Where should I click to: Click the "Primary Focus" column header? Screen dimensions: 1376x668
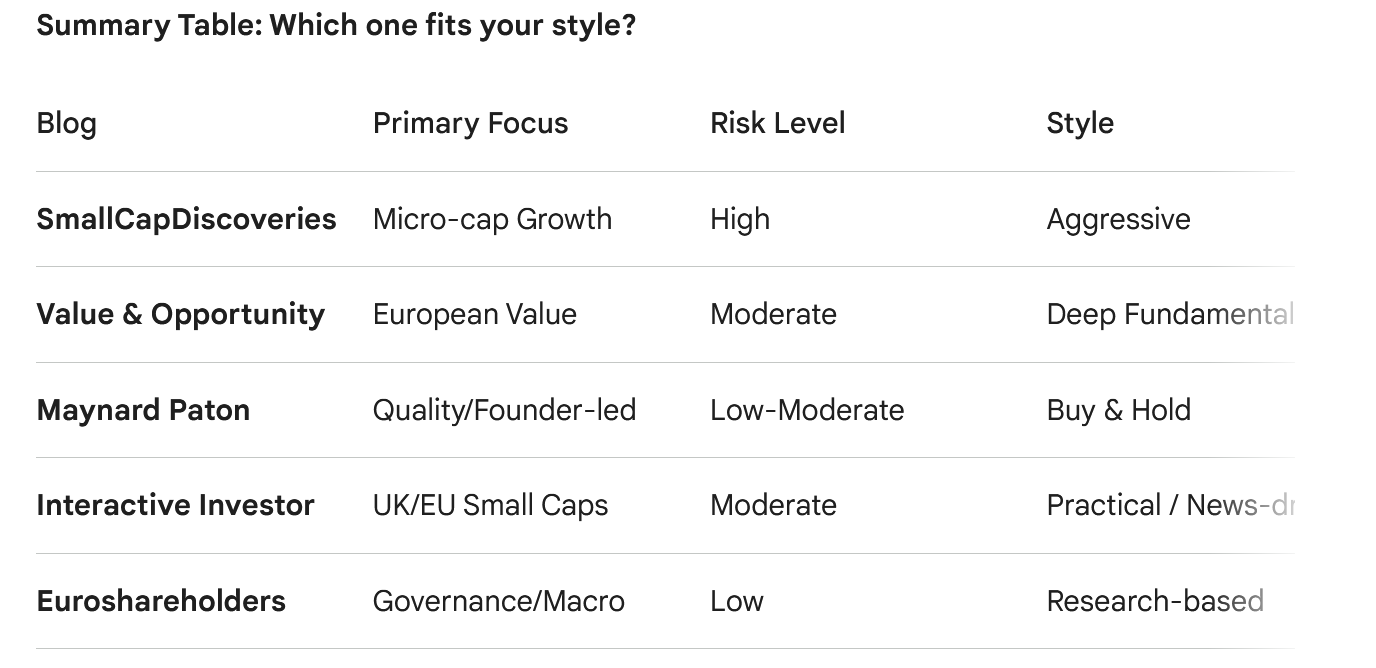(470, 123)
